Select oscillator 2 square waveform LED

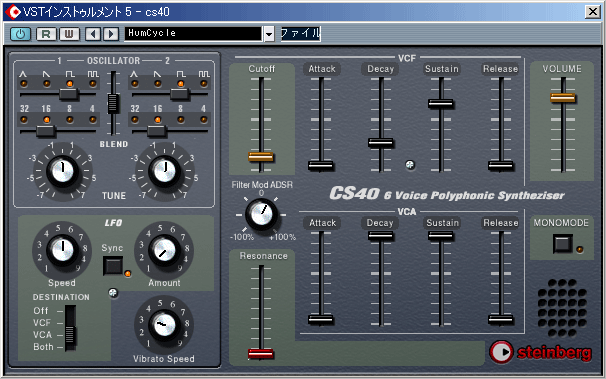pyautogui.click(x=180, y=83)
